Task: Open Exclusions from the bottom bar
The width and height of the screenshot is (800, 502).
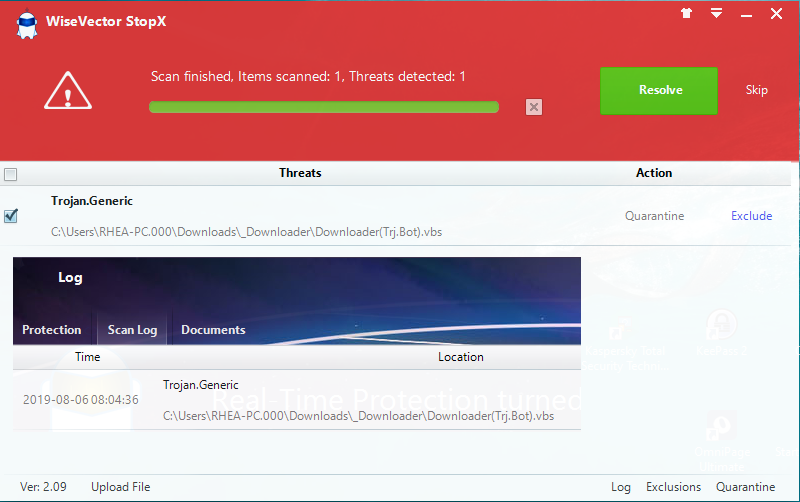Action: pos(673,487)
